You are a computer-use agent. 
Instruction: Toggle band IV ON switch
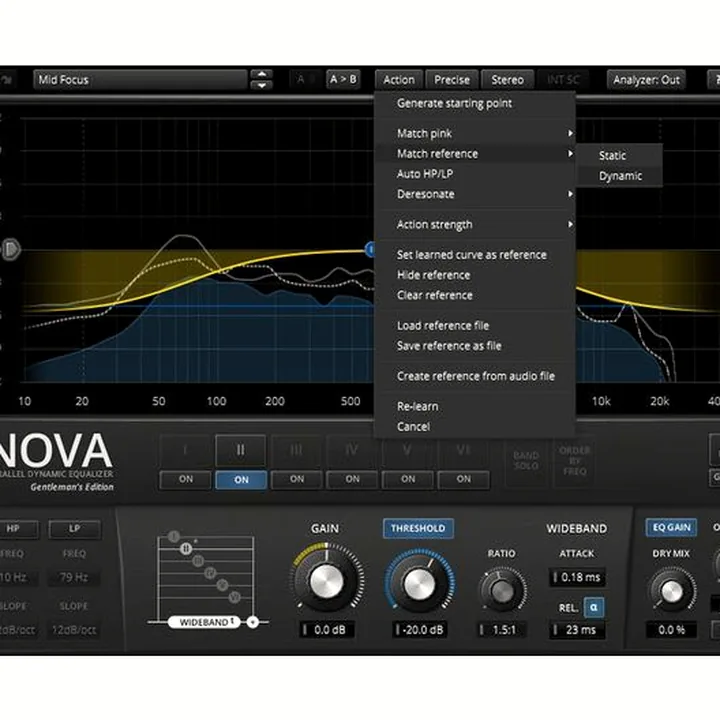click(x=352, y=479)
